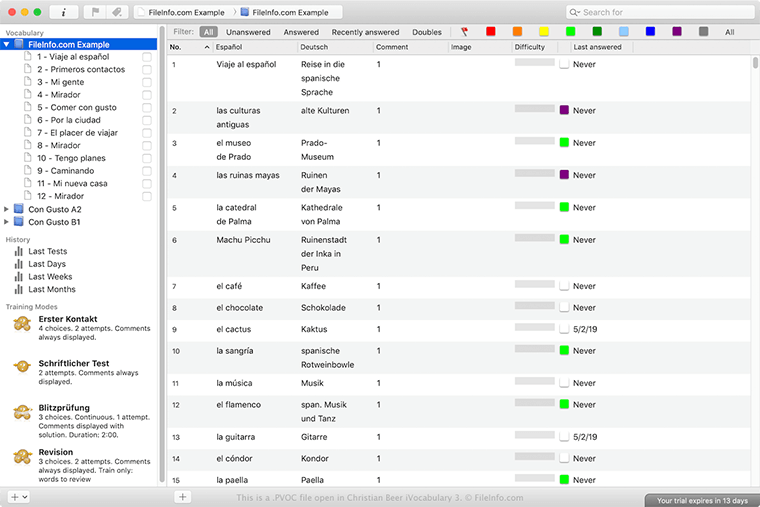Click the tag icon in toolbar

(x=118, y=12)
